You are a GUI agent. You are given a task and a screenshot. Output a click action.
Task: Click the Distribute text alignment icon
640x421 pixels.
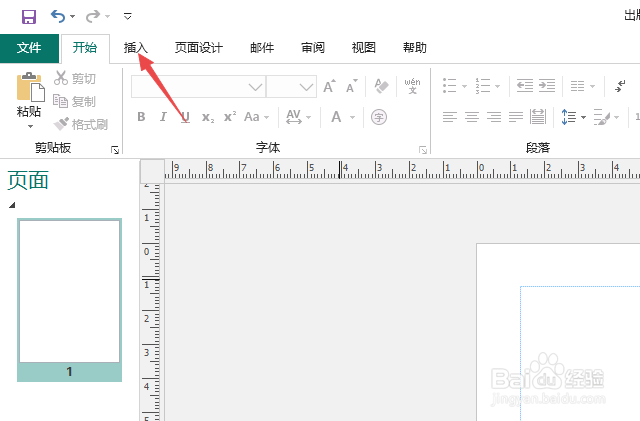[x=538, y=117]
